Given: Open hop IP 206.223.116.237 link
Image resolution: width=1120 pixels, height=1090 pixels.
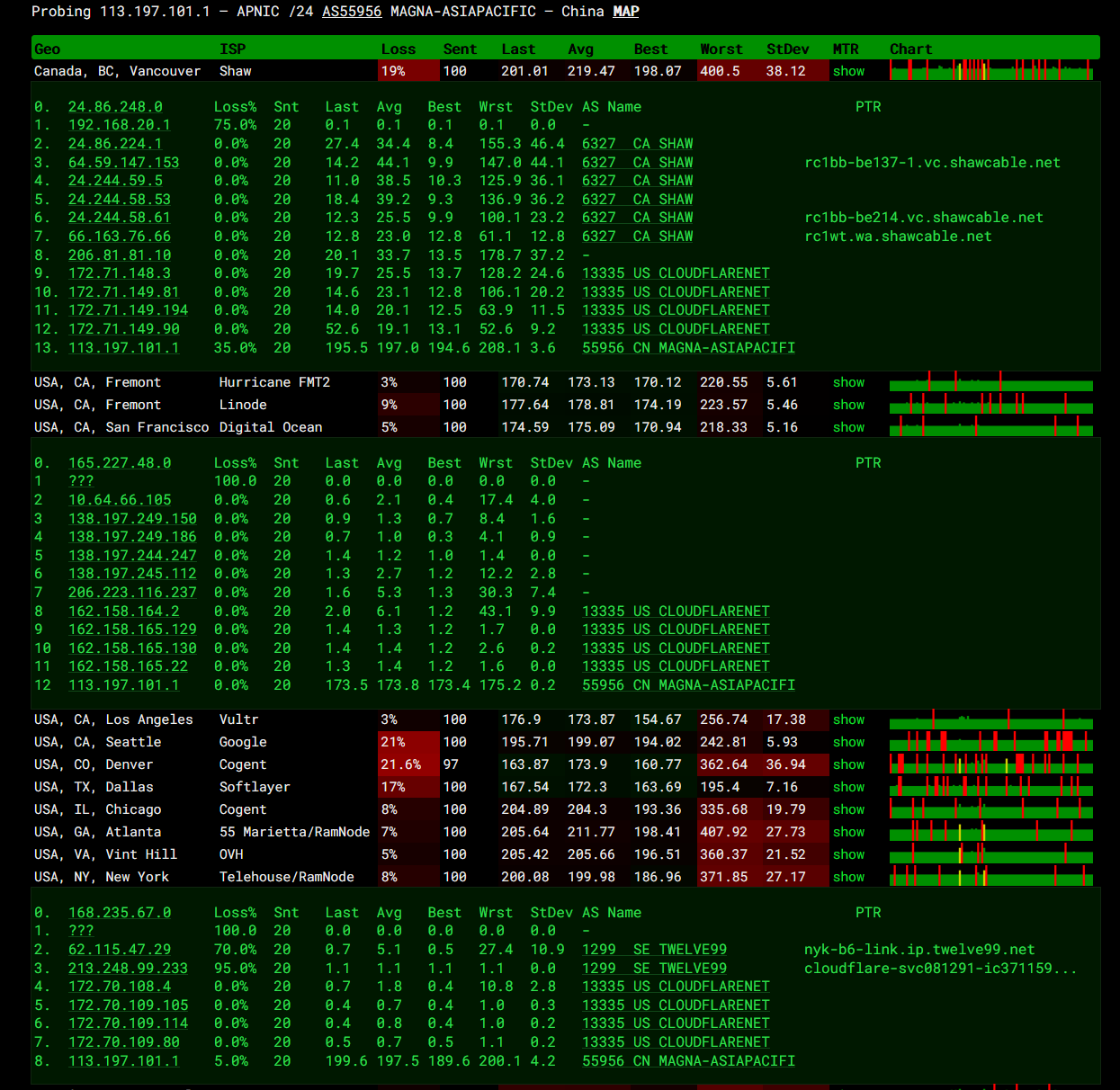Looking at the screenshot, I should (132, 593).
